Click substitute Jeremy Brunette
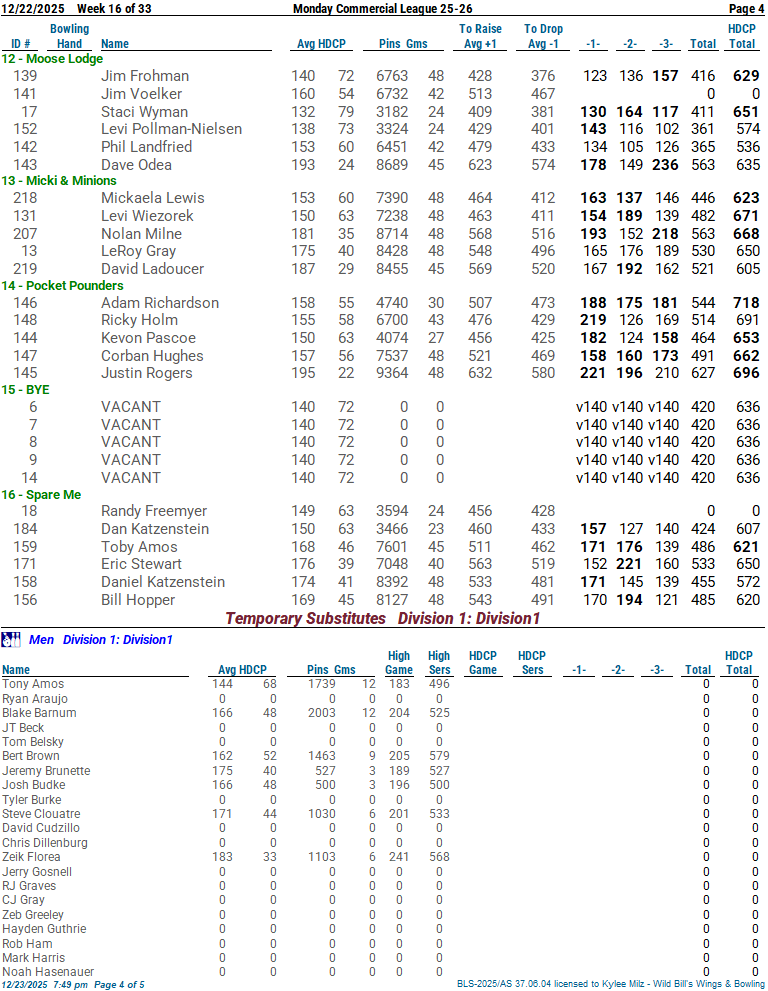 pyautogui.click(x=46, y=771)
